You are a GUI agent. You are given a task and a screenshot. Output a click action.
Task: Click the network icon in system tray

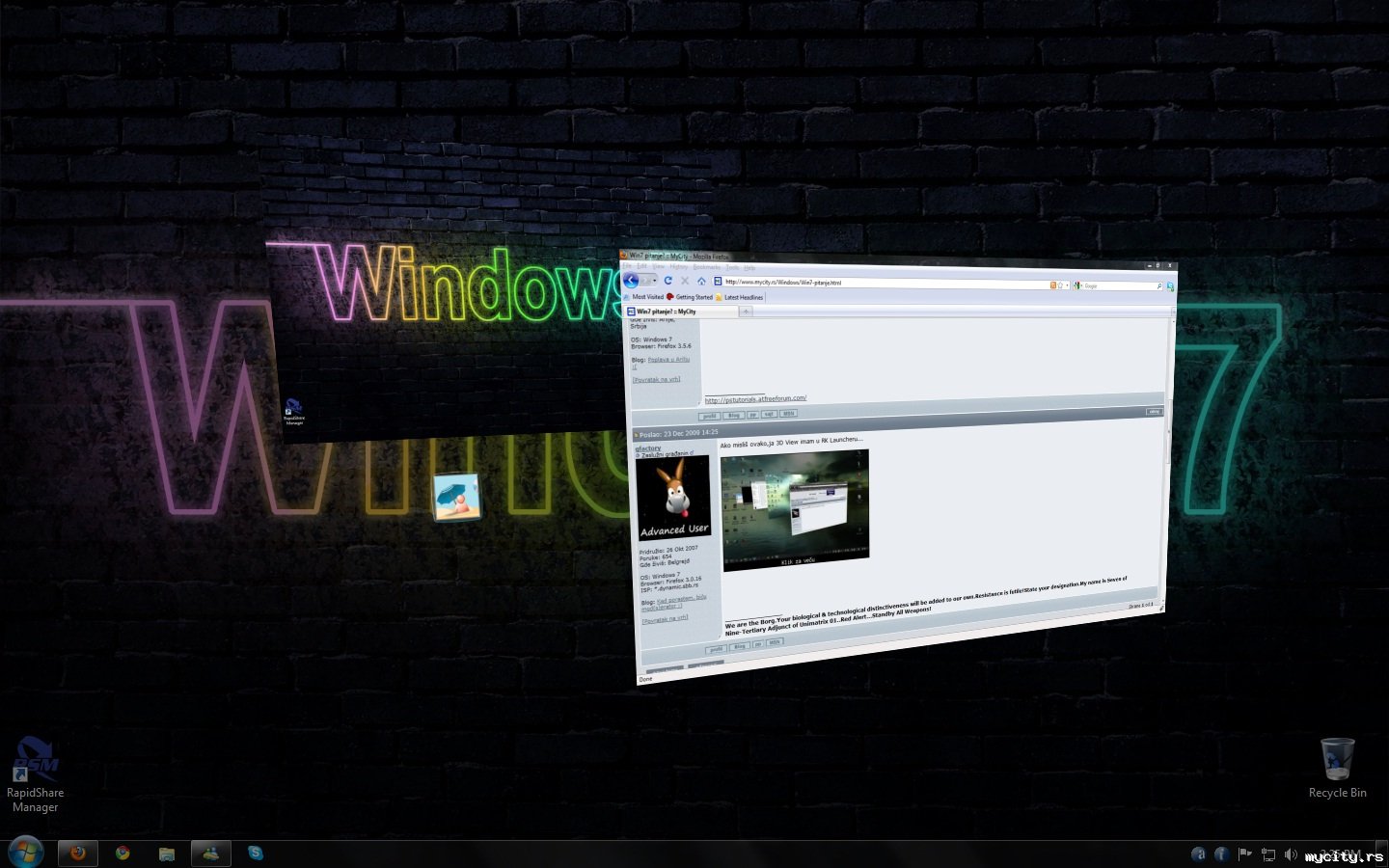1267,854
